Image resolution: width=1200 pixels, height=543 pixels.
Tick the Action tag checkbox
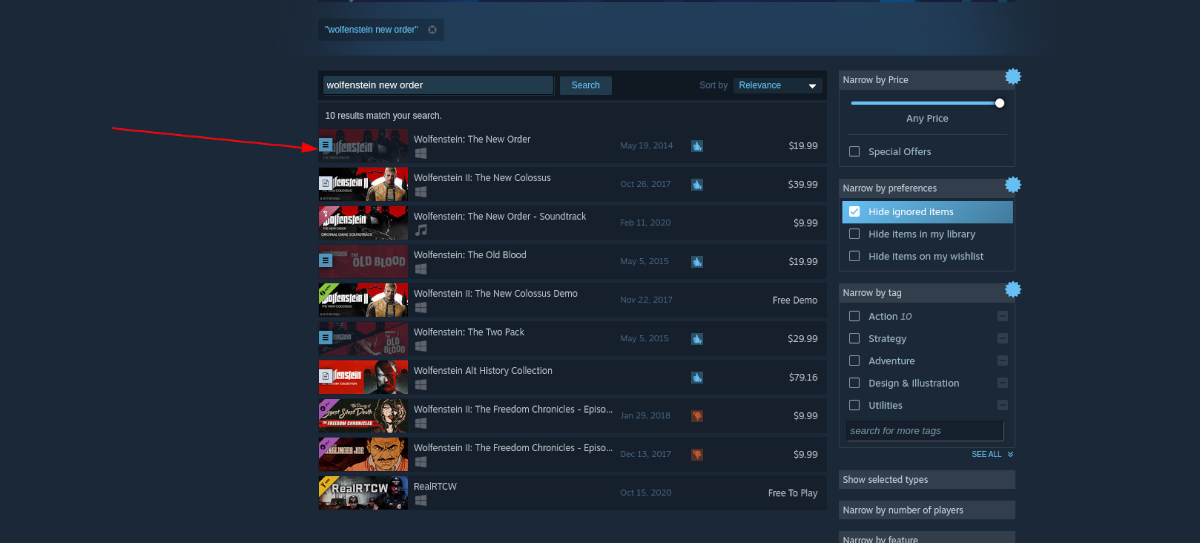click(854, 316)
